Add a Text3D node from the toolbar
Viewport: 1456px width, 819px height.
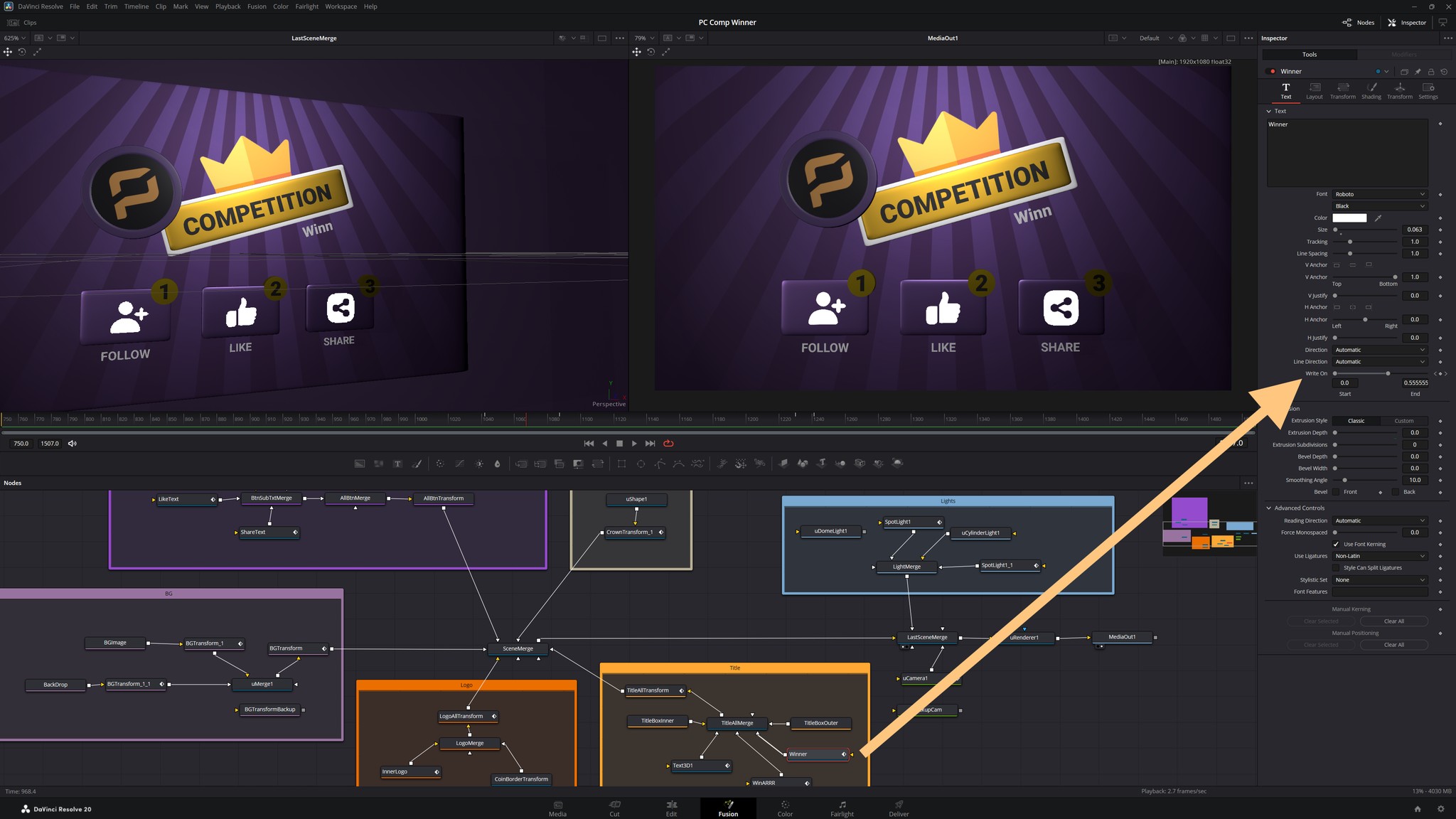click(x=821, y=464)
